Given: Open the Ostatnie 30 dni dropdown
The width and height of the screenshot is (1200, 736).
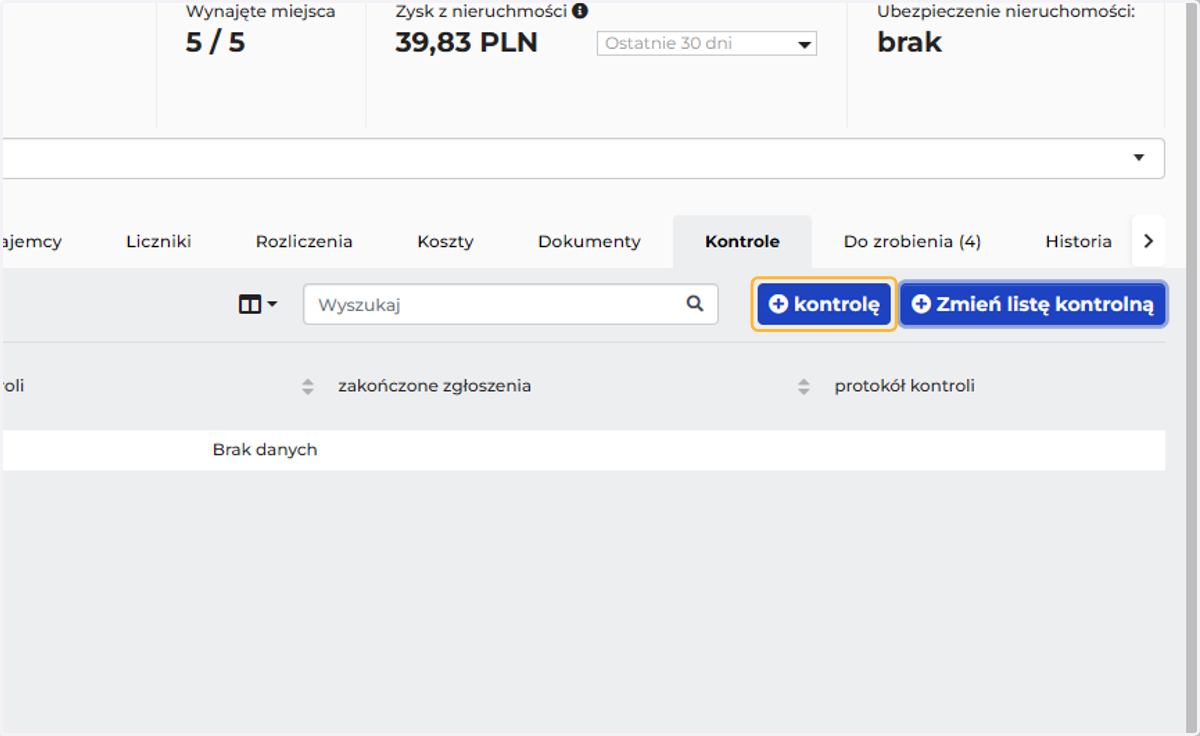Looking at the screenshot, I should tap(707, 44).
